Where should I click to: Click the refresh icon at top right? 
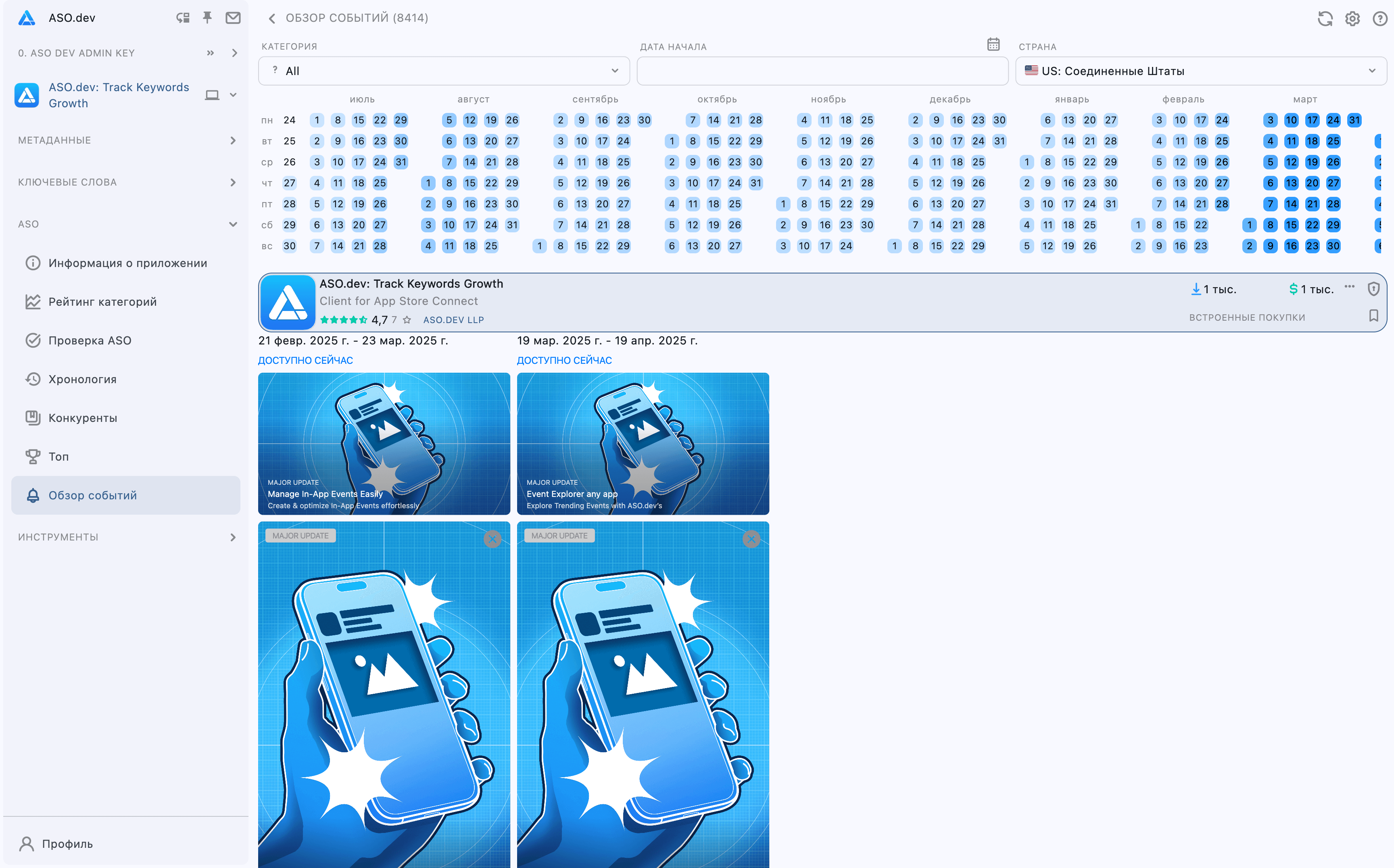pyautogui.click(x=1325, y=19)
